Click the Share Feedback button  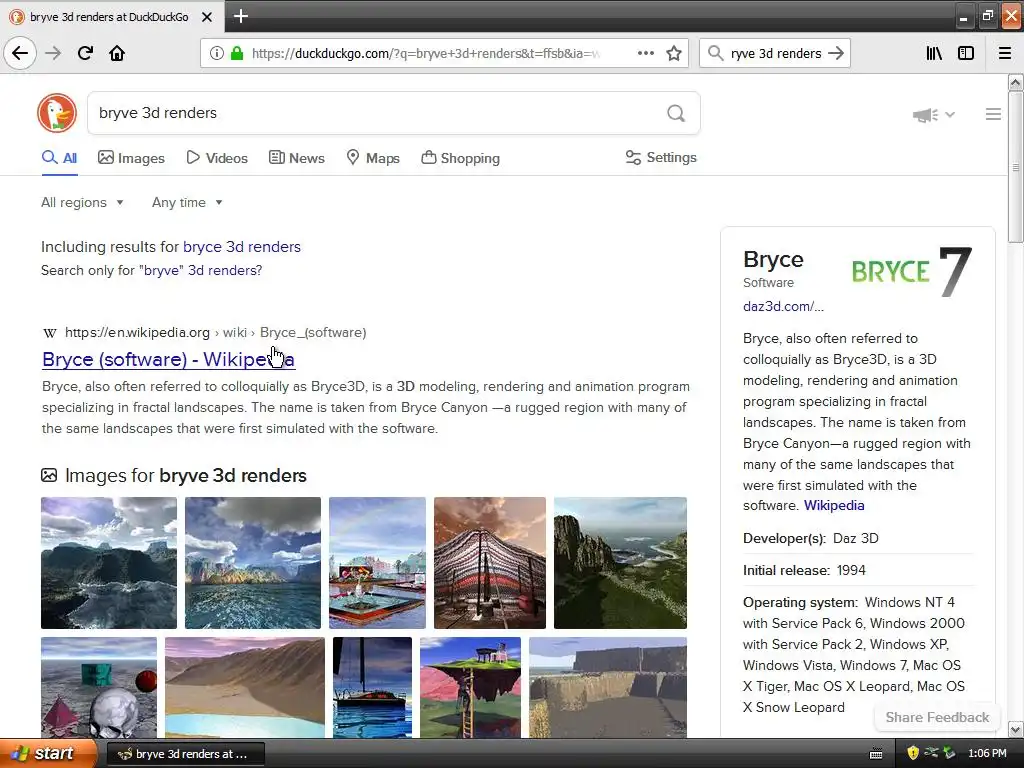pyautogui.click(x=937, y=717)
